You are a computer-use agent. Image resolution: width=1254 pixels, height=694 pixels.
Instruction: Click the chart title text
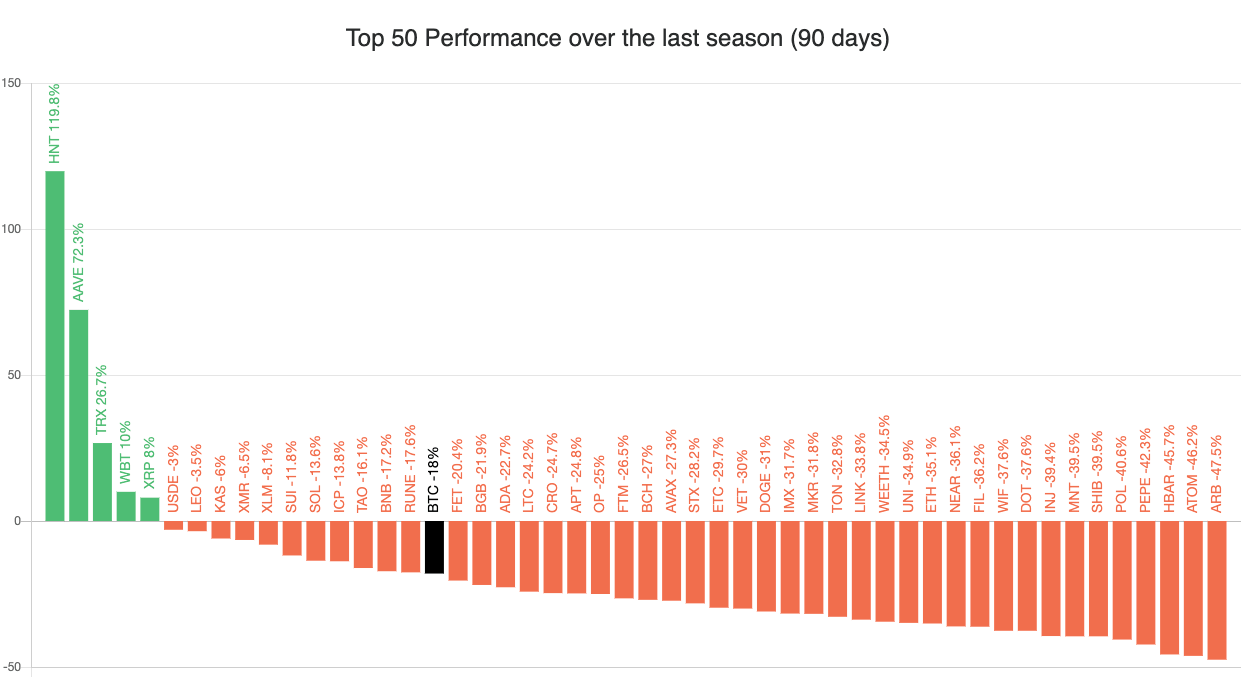(617, 39)
